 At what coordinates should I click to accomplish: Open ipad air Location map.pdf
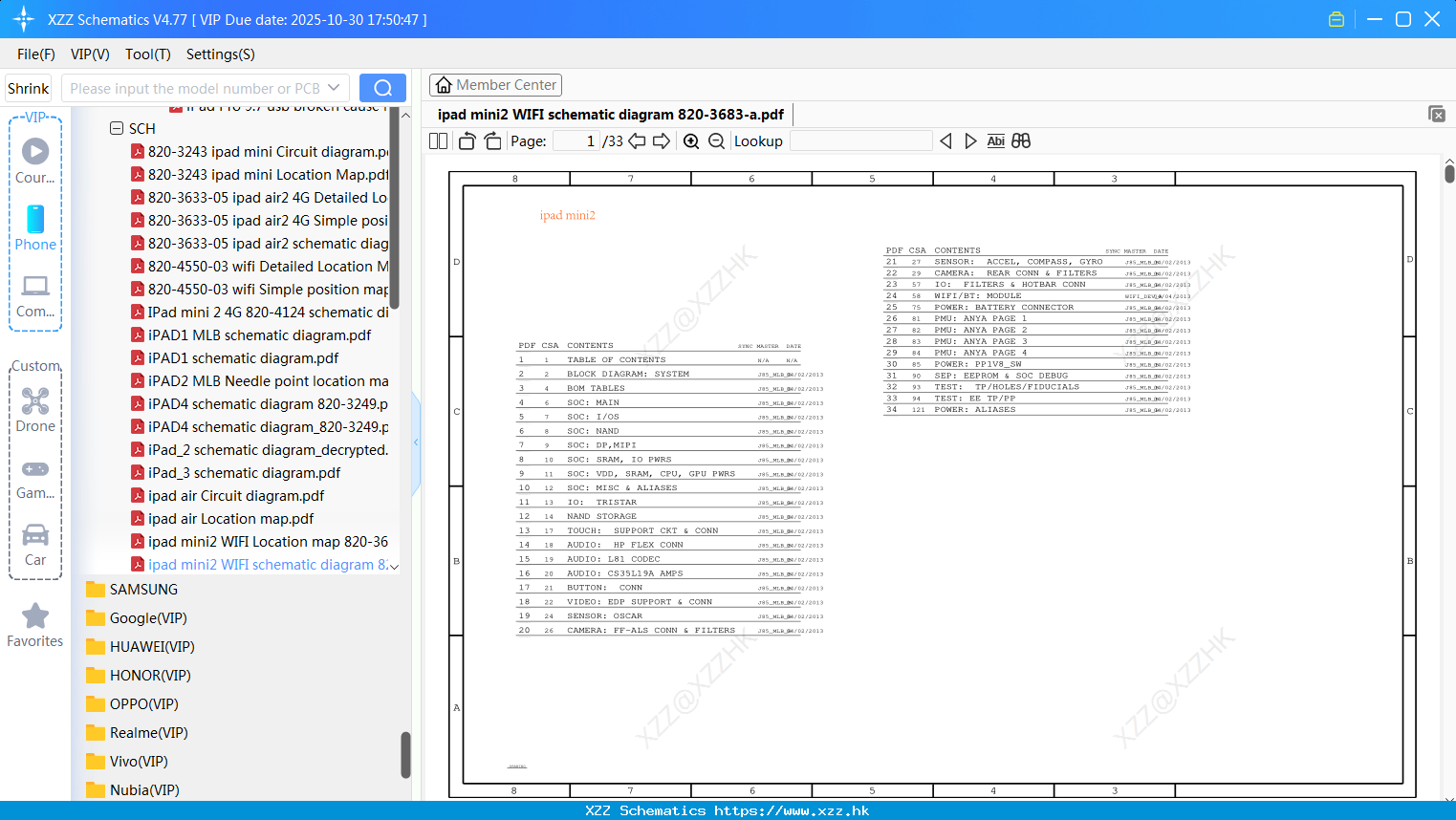pos(222,518)
